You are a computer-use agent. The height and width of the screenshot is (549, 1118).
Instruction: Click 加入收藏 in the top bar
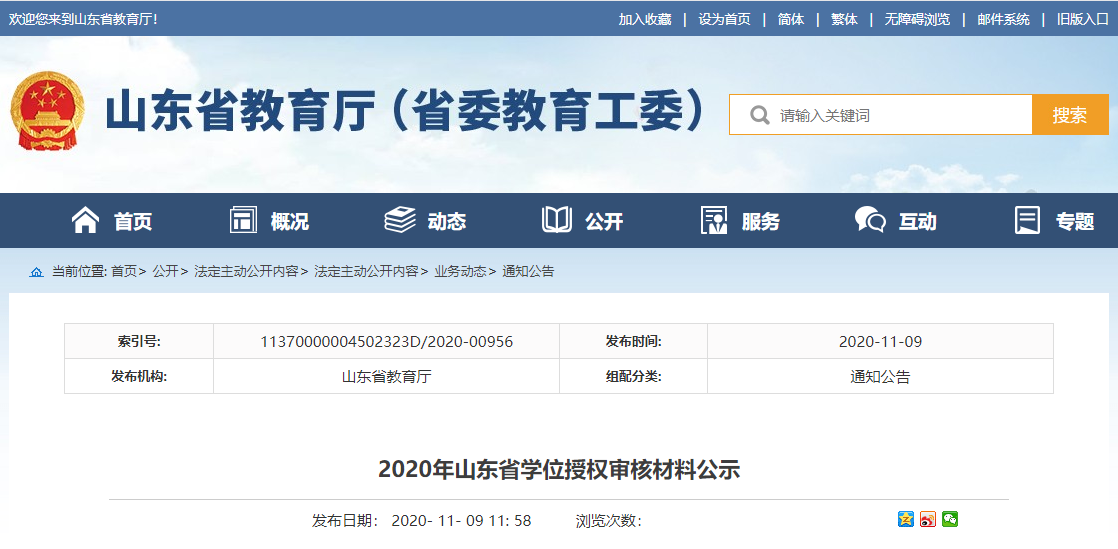[x=645, y=19]
